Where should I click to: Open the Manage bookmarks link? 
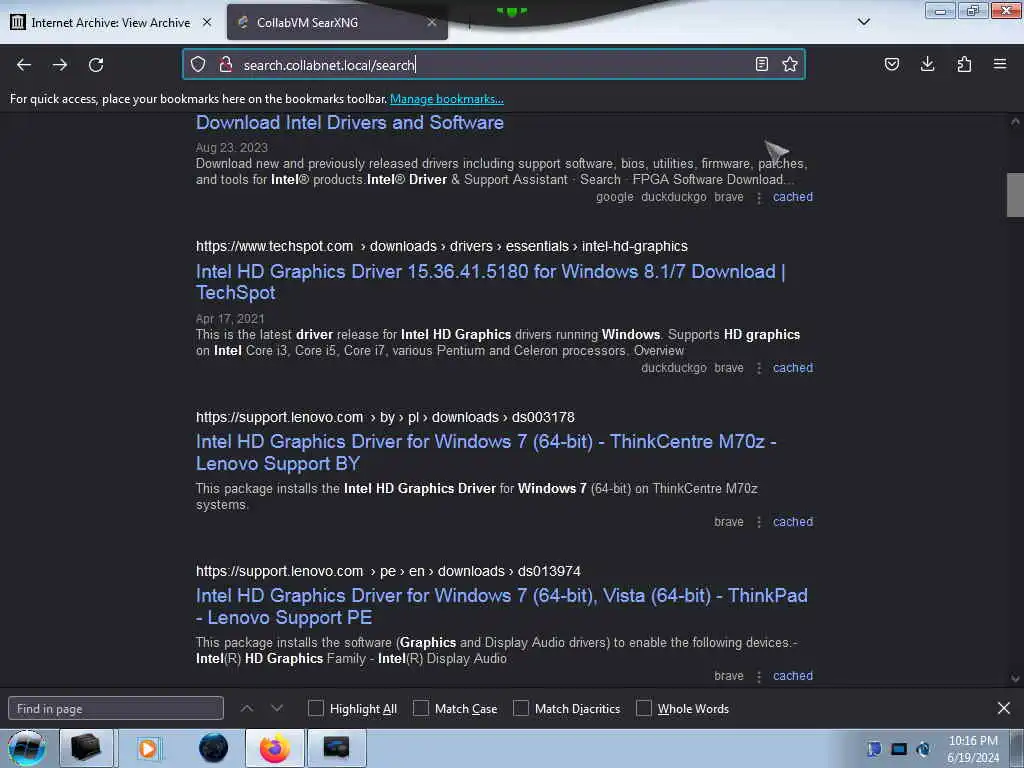pos(447,99)
